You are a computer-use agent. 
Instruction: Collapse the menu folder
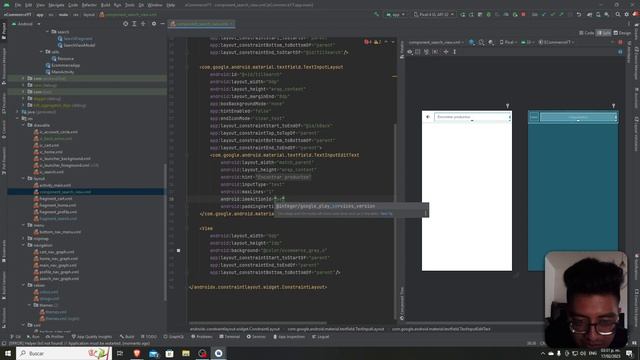(24, 225)
